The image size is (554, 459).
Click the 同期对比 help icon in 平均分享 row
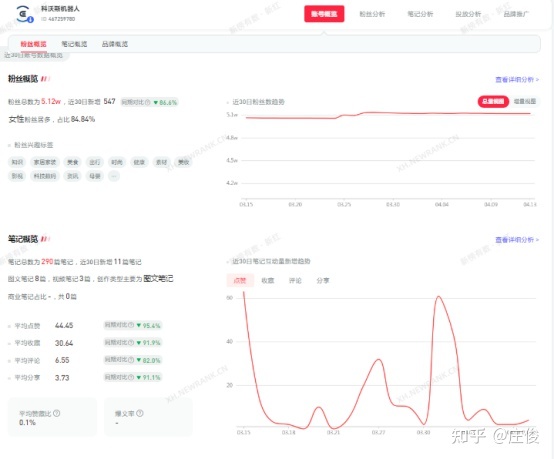point(131,377)
